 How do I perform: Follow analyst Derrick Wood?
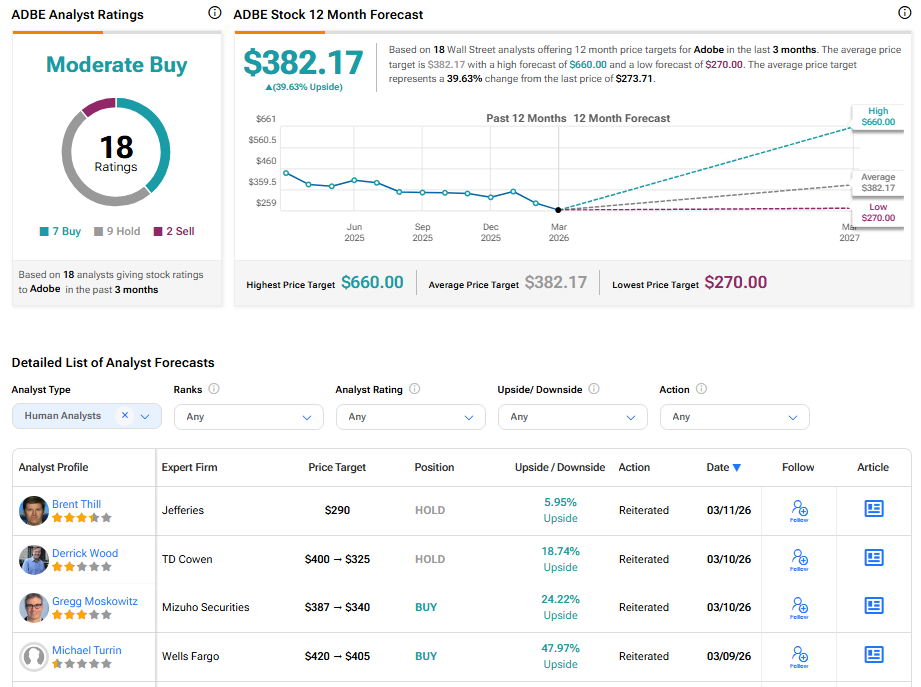click(799, 558)
